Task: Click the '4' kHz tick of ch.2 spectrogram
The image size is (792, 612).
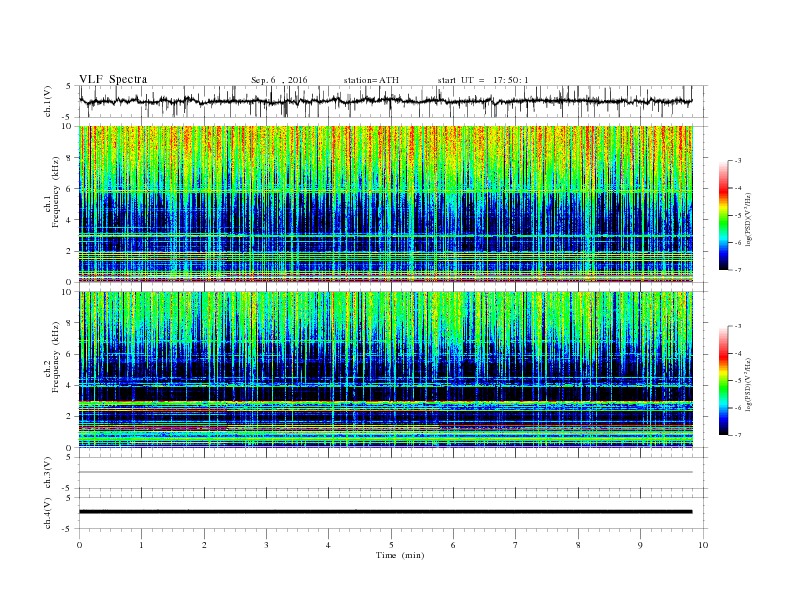Action: coord(70,385)
